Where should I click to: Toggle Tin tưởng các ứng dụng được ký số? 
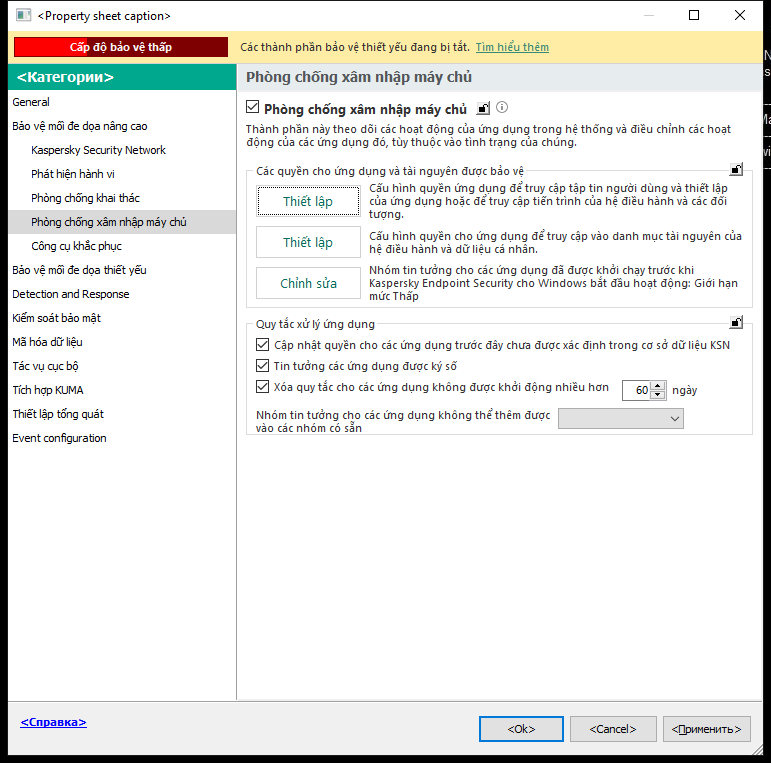click(x=263, y=366)
